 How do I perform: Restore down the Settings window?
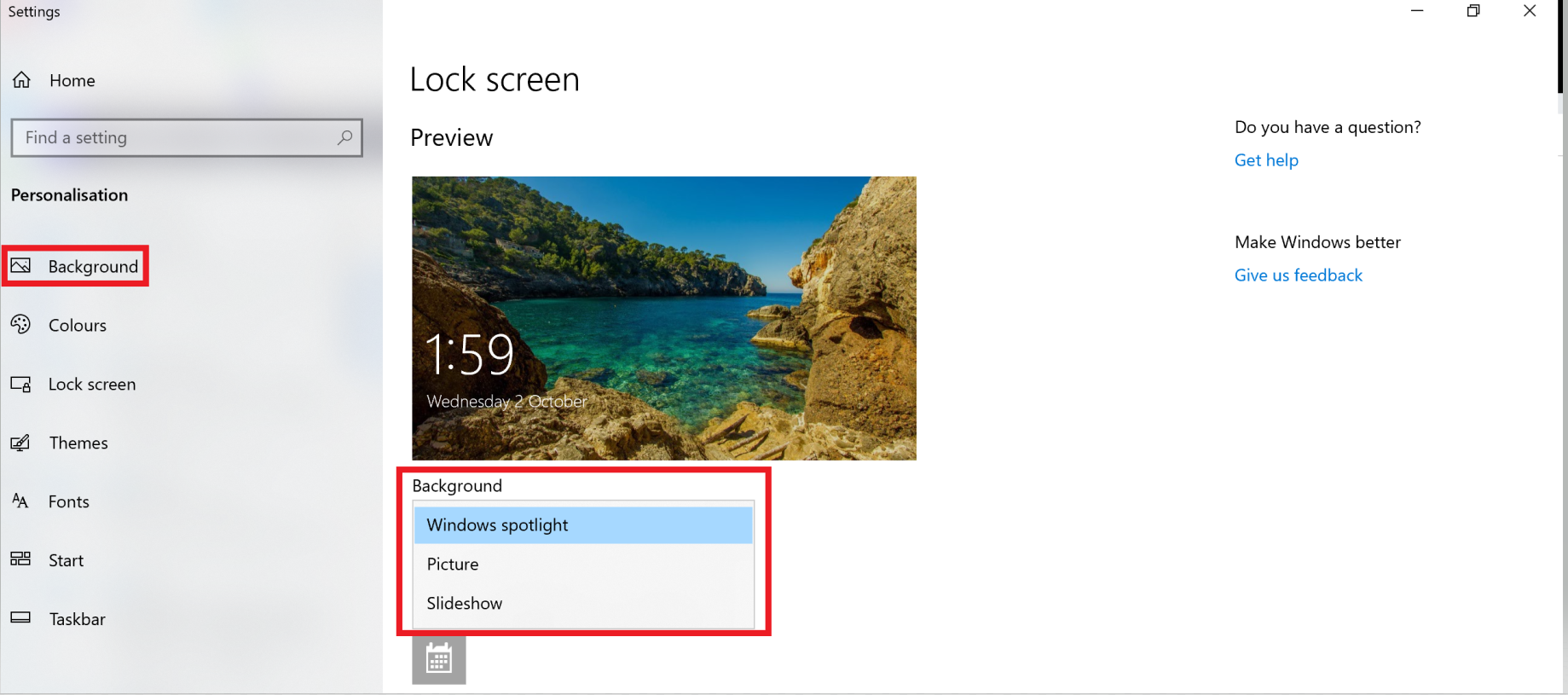point(1473,11)
